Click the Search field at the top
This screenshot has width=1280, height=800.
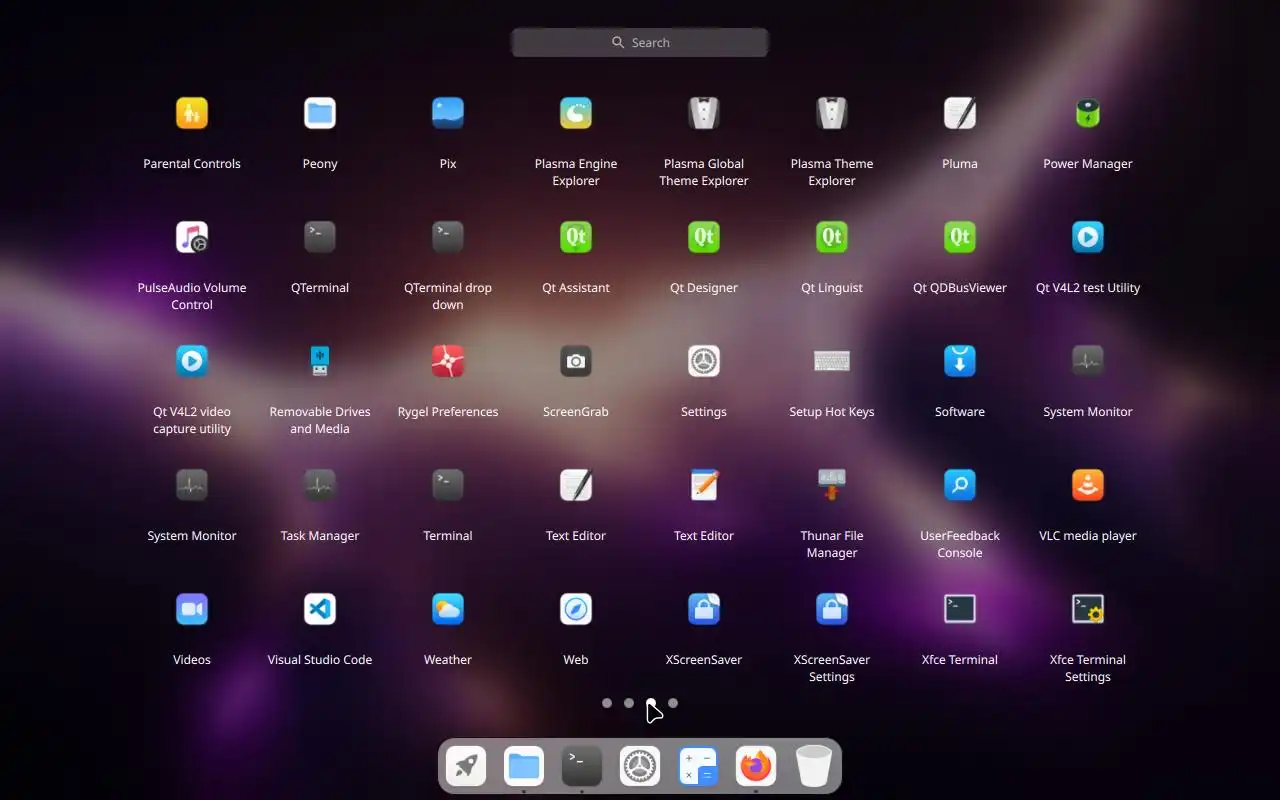[640, 42]
